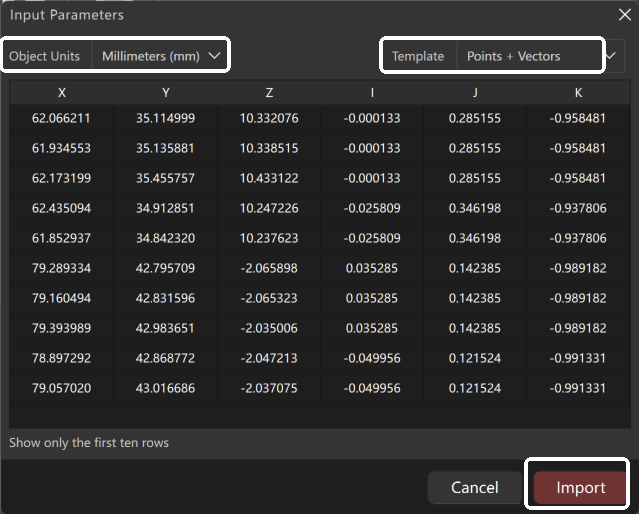Close the Input Parameters dialog
The image size is (639, 514).
(623, 15)
